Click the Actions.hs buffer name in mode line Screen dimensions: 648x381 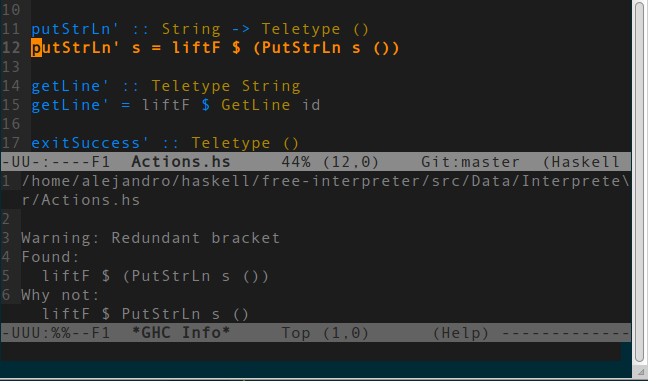point(181,162)
